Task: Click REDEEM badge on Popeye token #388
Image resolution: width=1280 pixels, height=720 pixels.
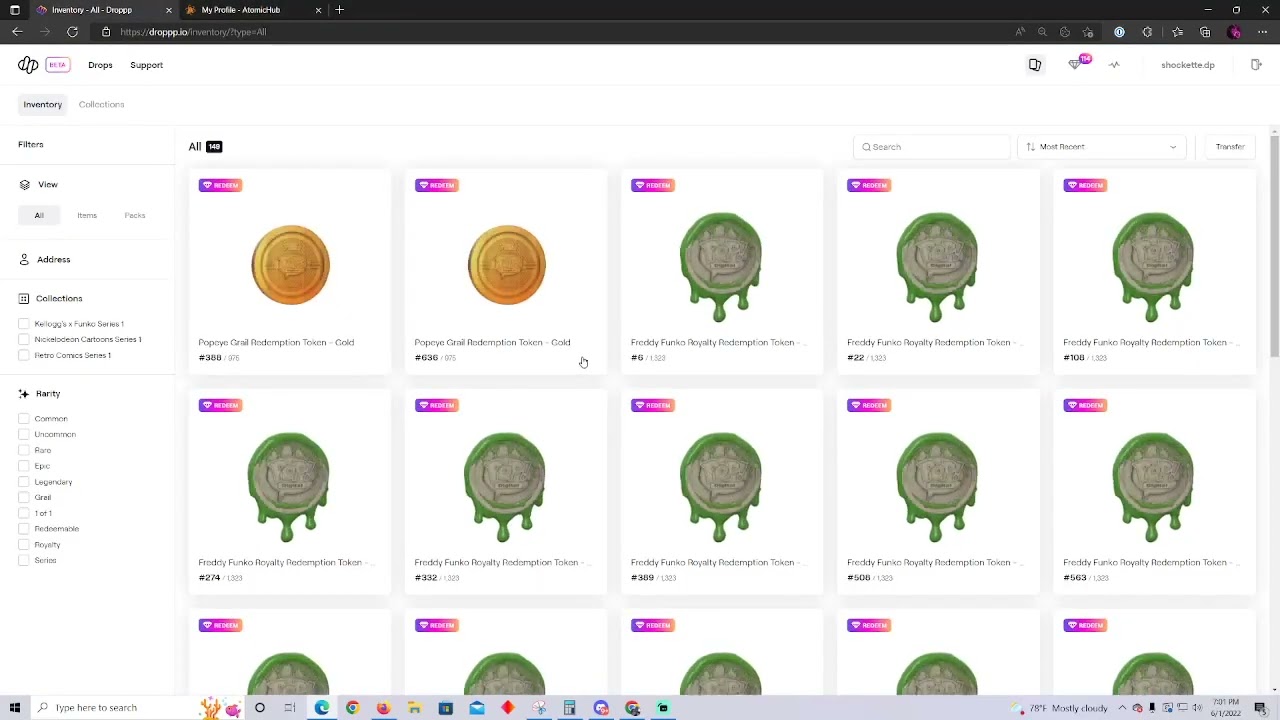Action: click(x=220, y=185)
